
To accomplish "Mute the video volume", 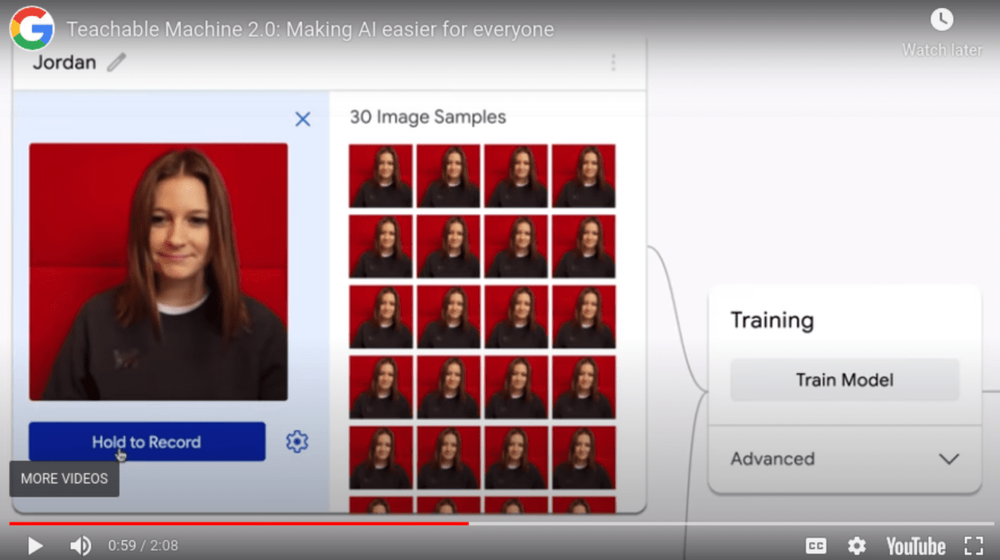I will [x=80, y=546].
